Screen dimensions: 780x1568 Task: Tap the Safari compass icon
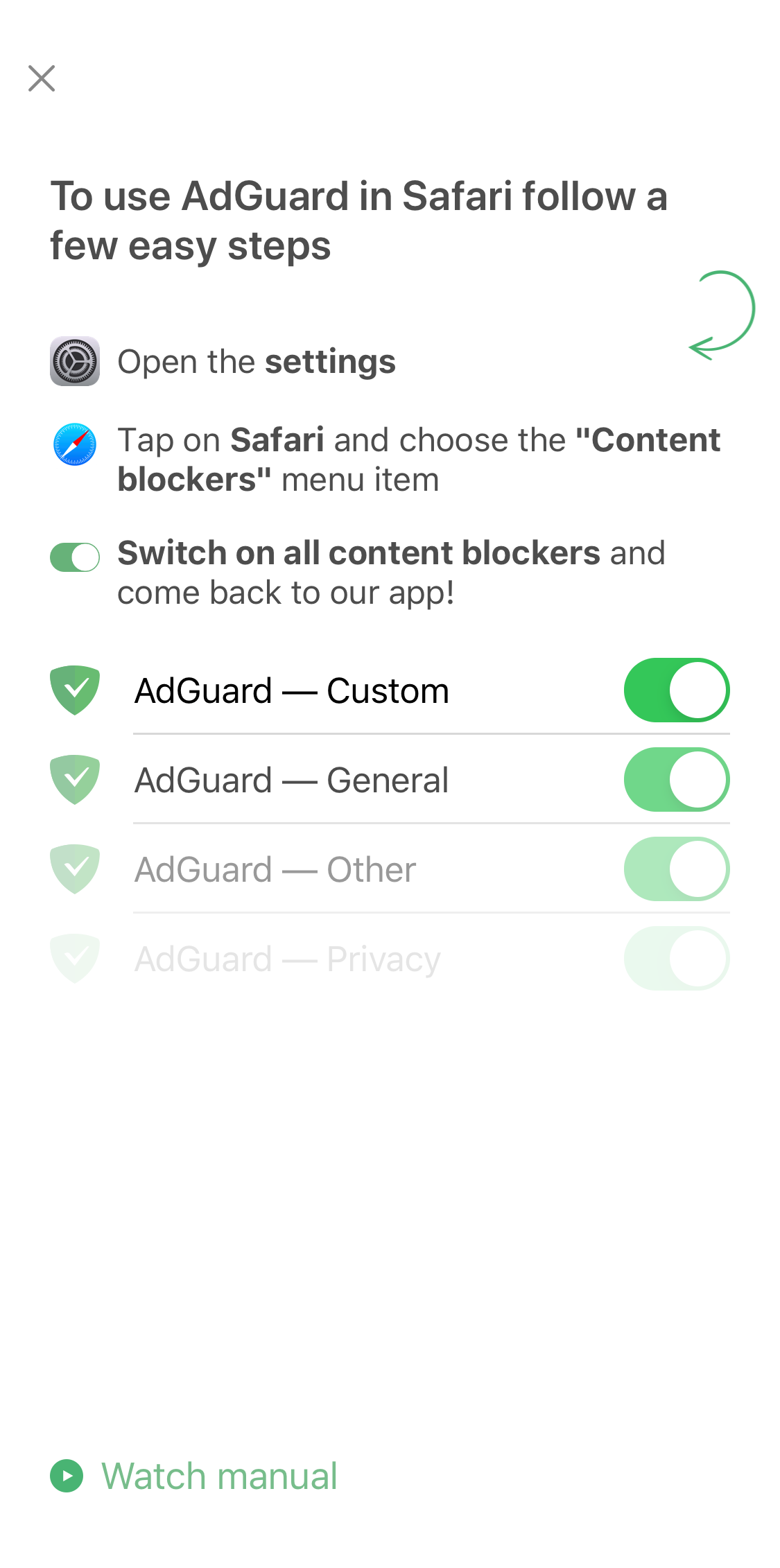tap(75, 444)
